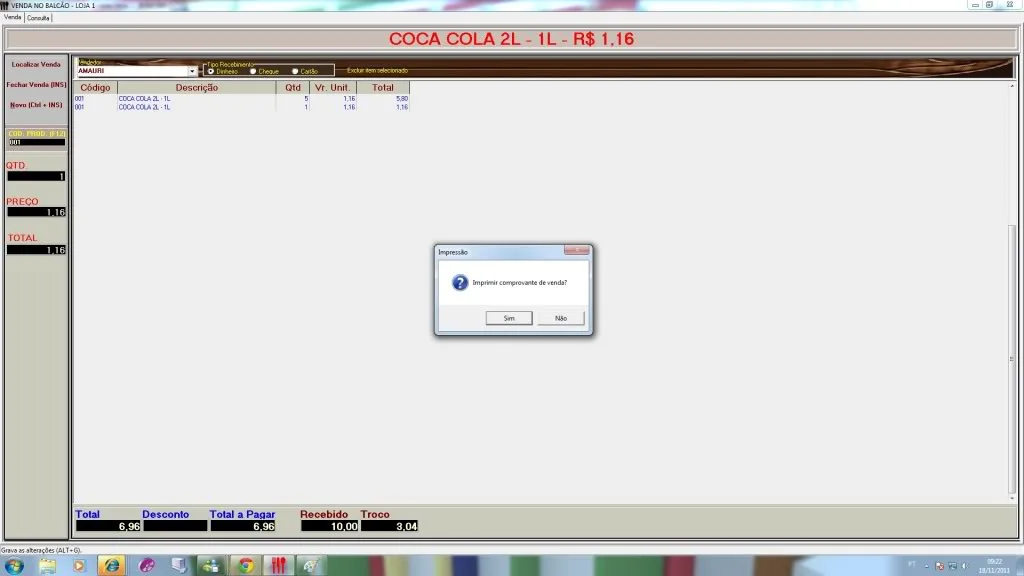Decline printing by clicking Não
Screen dimensions: 1024x576
click(x=561, y=318)
